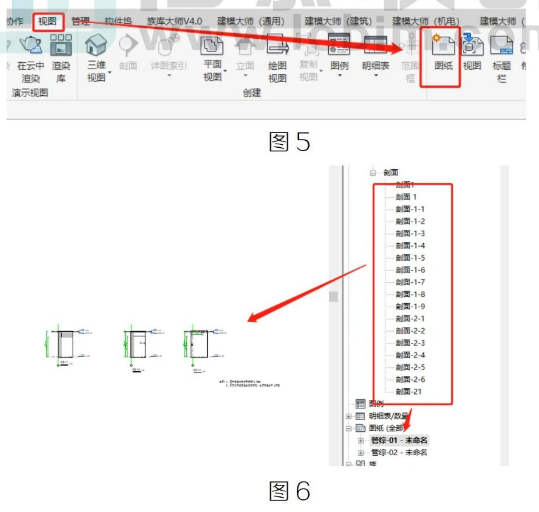
Task: Click the 图例 legend icon
Action: pos(339,44)
